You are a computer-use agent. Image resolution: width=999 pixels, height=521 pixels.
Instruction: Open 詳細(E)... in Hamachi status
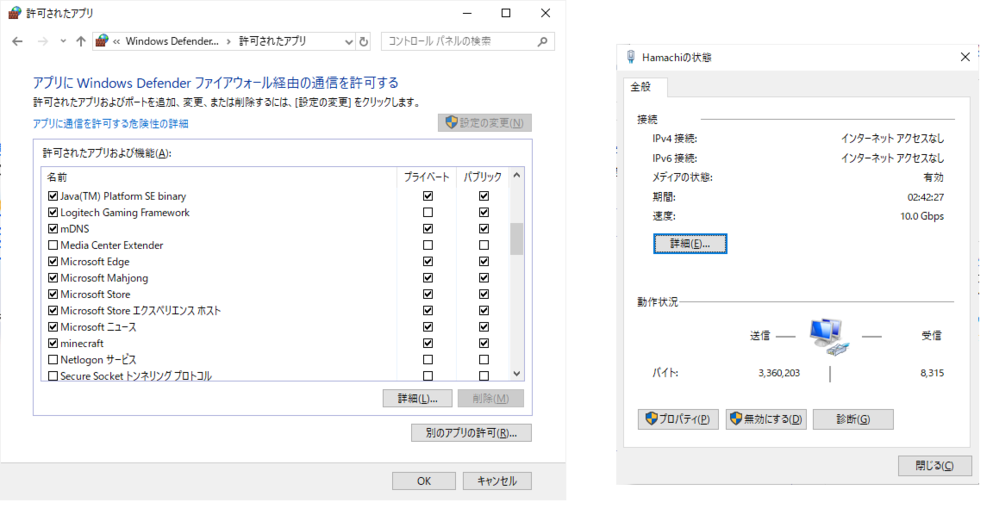(x=690, y=244)
